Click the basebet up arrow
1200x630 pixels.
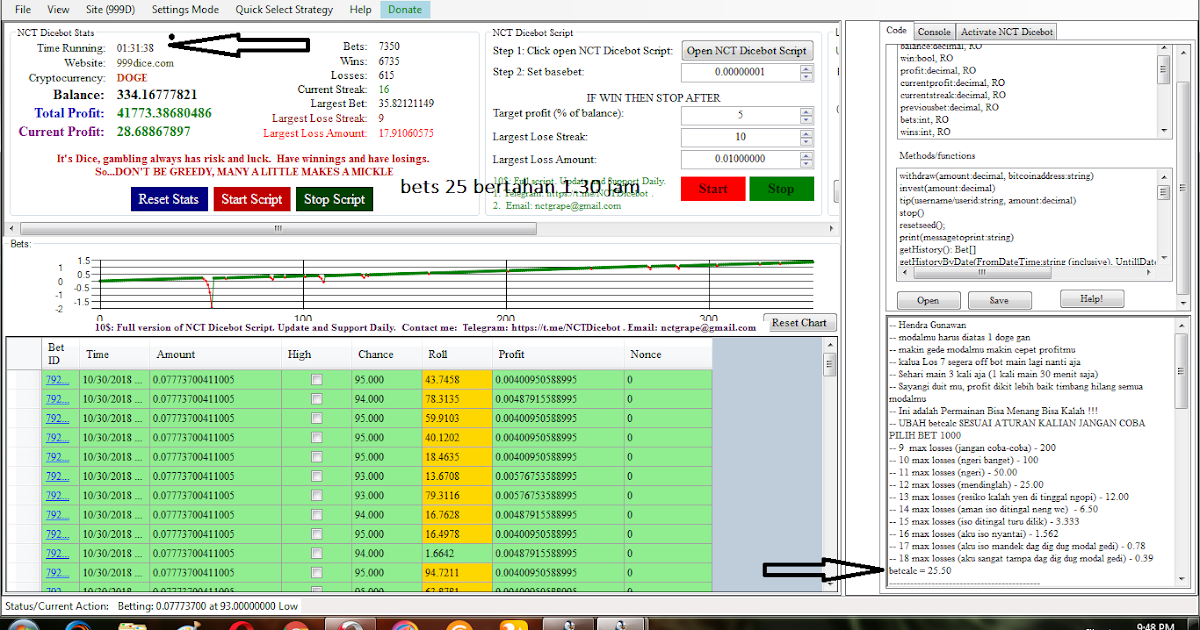(806, 70)
